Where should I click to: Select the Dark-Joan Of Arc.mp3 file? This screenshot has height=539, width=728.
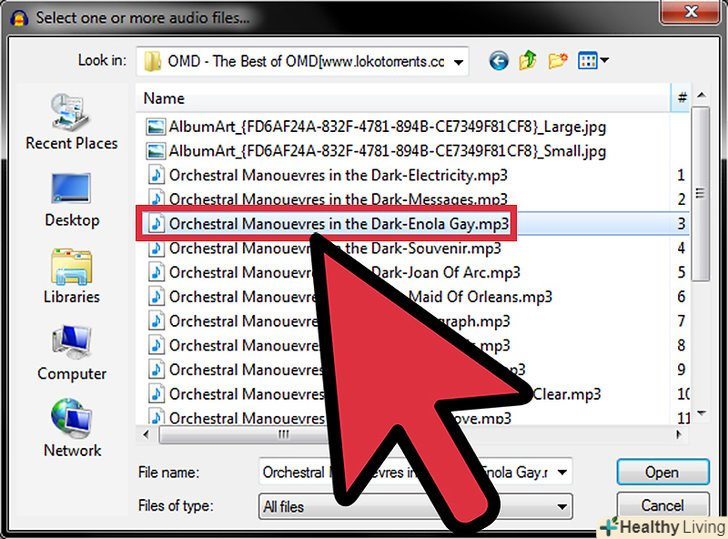(333, 273)
